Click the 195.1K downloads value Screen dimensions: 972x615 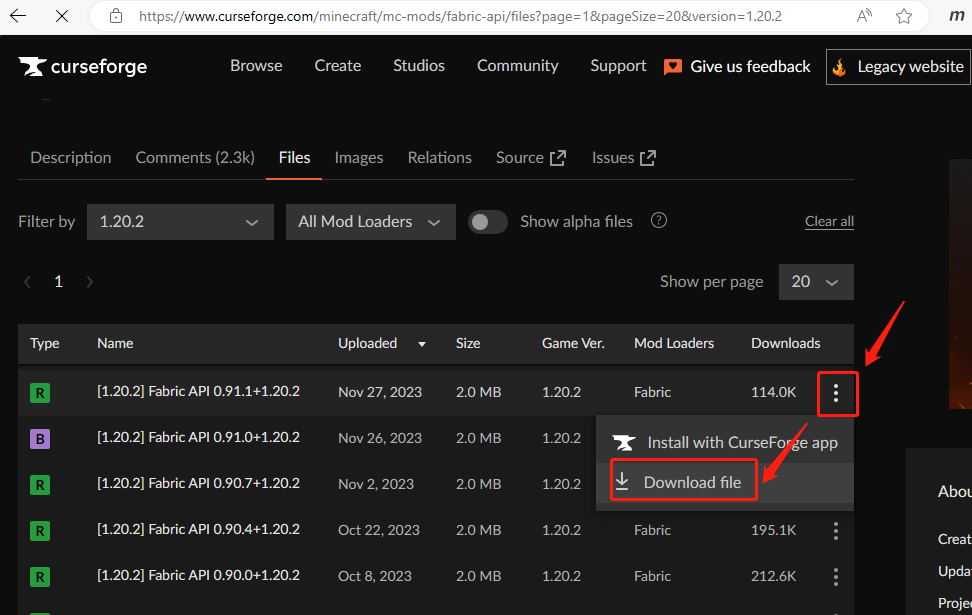point(774,531)
